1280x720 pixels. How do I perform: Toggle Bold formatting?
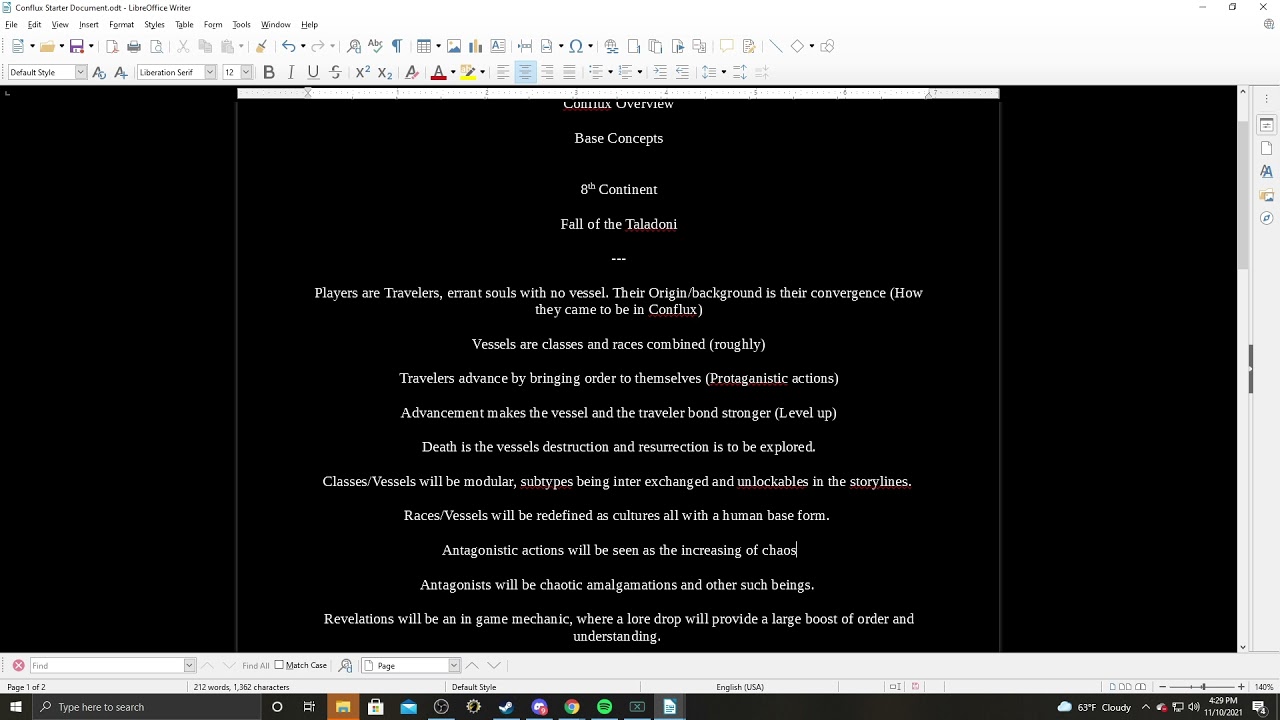pos(269,72)
